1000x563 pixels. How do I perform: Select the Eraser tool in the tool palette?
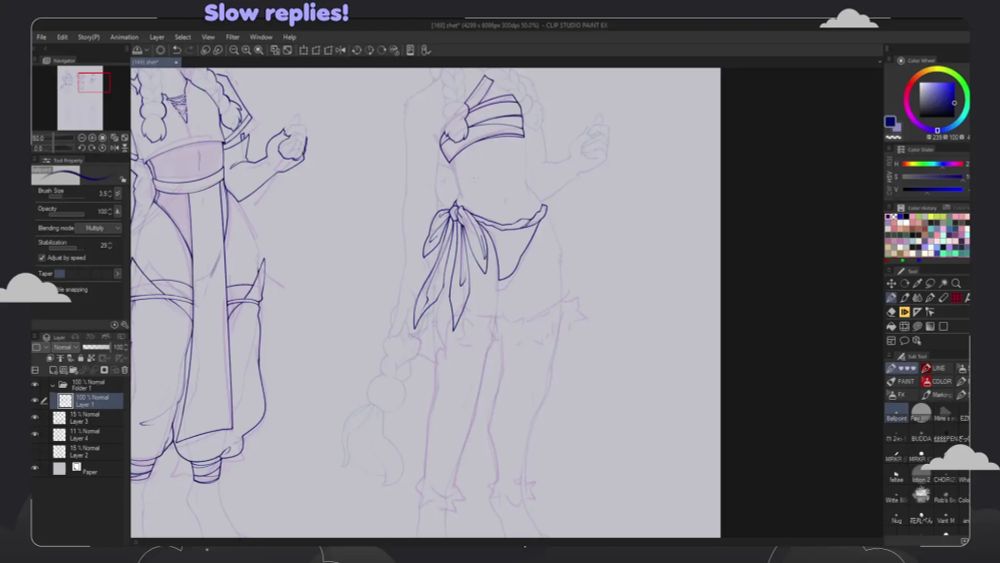892,312
